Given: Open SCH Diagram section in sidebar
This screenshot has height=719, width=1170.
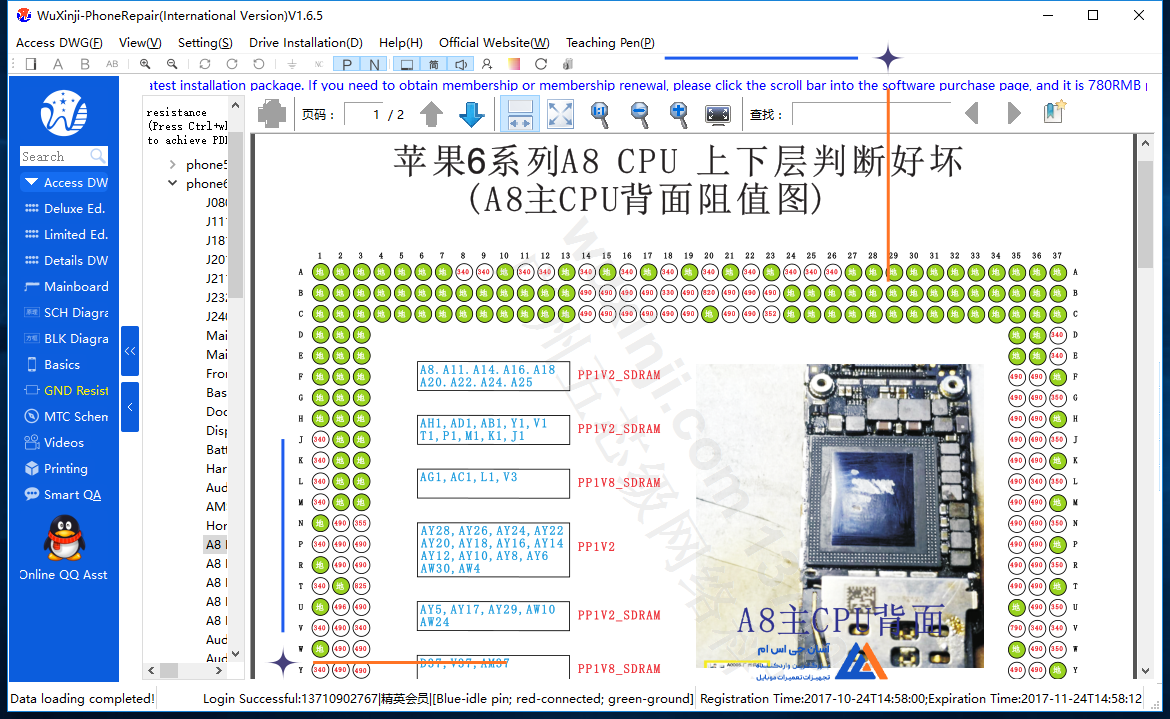Looking at the screenshot, I should pyautogui.click(x=66, y=313).
